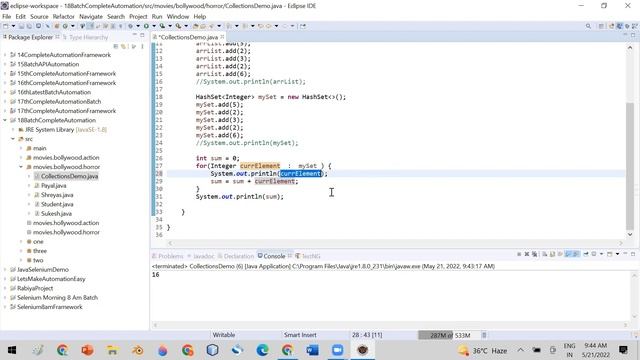
Task: Maximize the editor area icon
Action: pyautogui.click(x=633, y=36)
